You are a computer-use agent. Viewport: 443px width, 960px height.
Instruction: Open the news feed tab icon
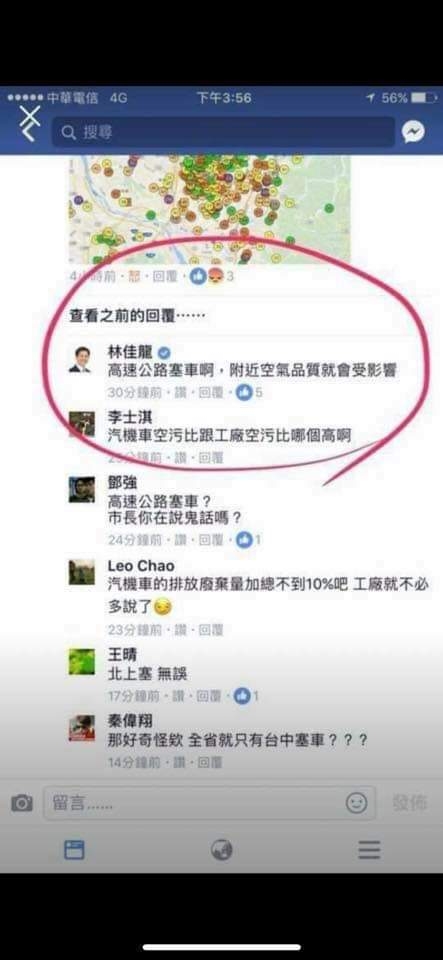(74, 850)
